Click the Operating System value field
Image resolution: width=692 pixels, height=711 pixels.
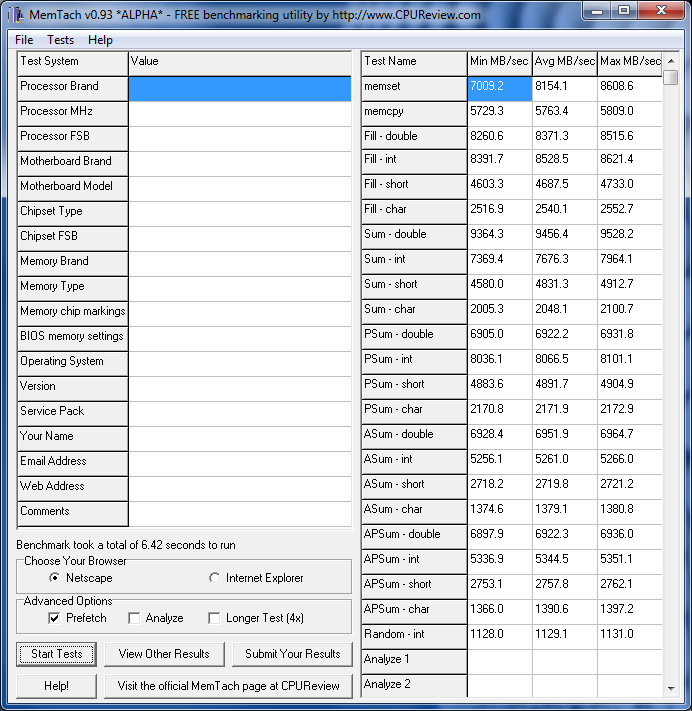coord(240,364)
